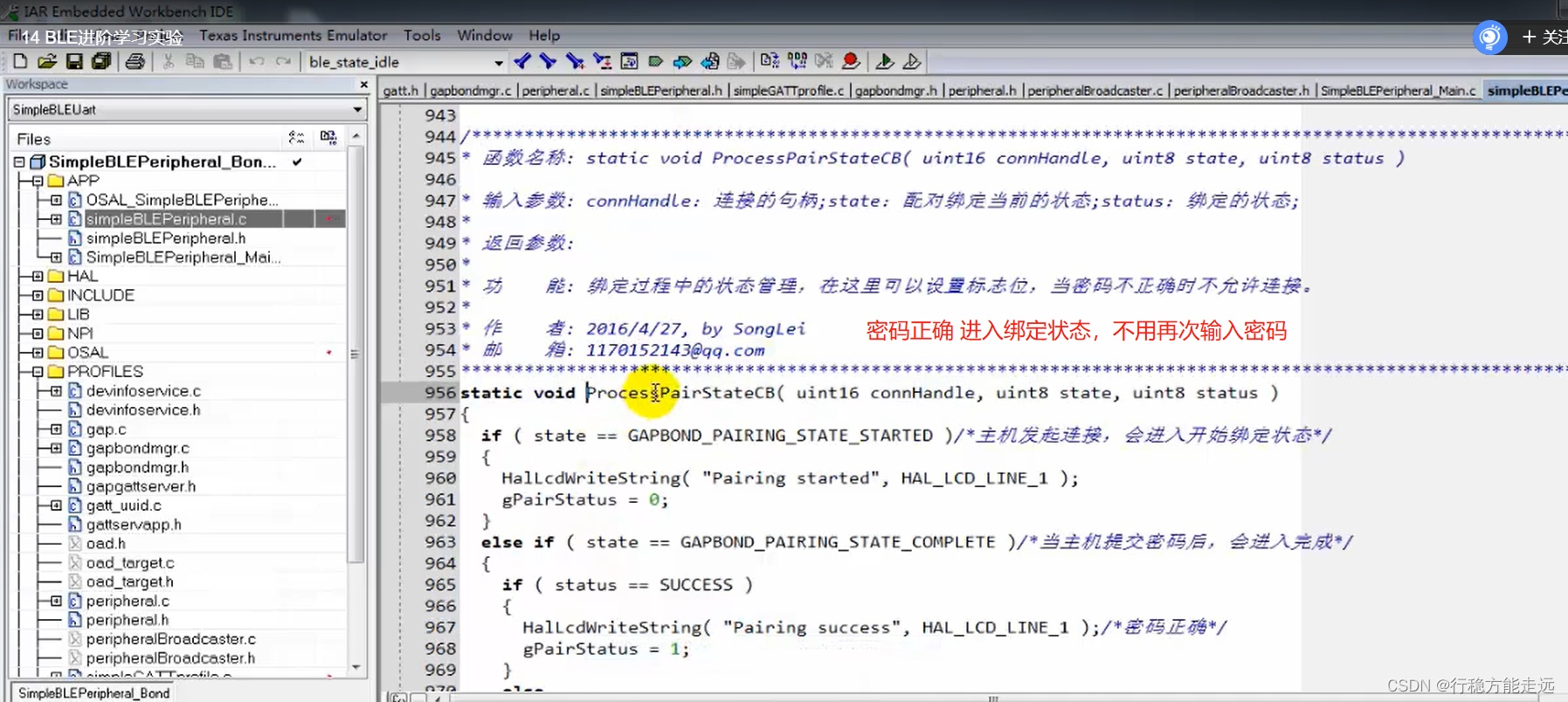Create a new document from the toolbar
Screen dimensions: 1568x702
coord(20,61)
